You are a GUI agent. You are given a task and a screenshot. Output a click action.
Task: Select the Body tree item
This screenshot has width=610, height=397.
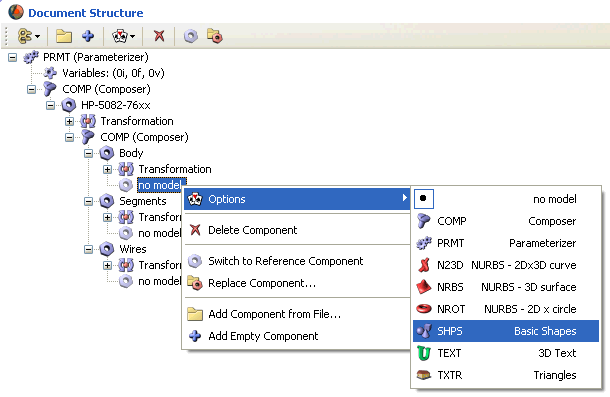point(131,153)
